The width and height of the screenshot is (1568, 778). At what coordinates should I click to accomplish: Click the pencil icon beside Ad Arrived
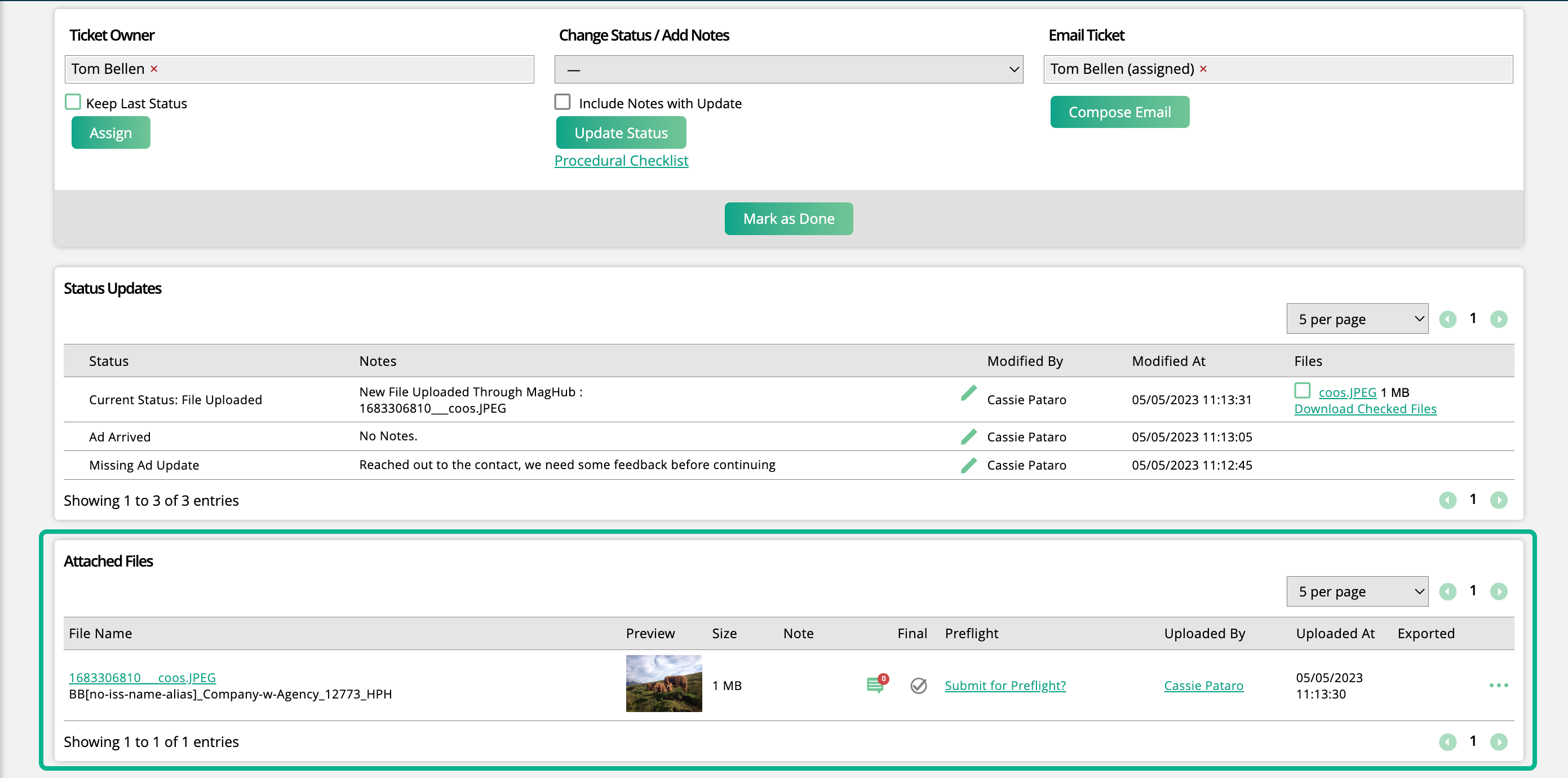[x=968, y=436]
